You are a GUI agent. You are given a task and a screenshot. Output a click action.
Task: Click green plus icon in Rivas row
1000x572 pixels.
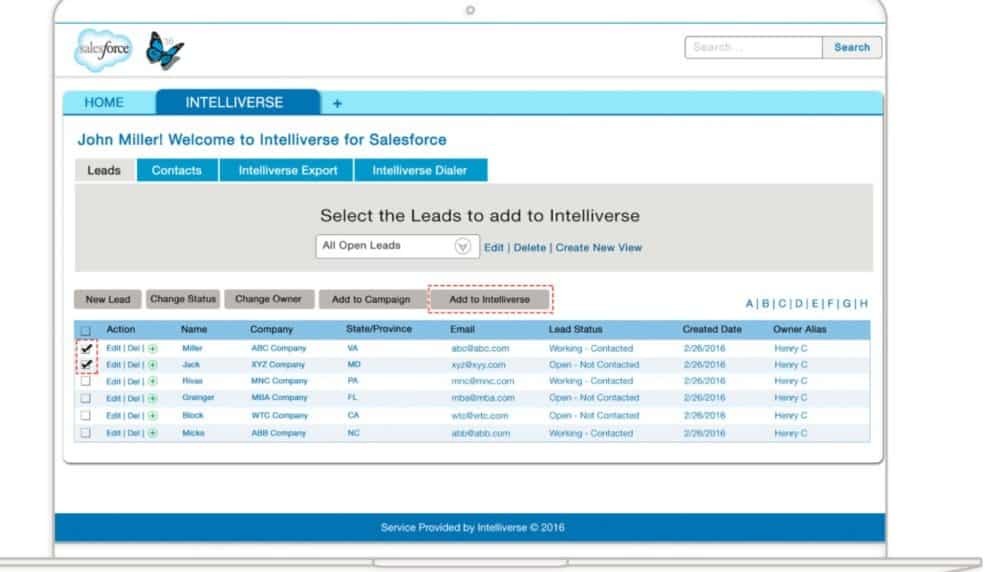153,381
